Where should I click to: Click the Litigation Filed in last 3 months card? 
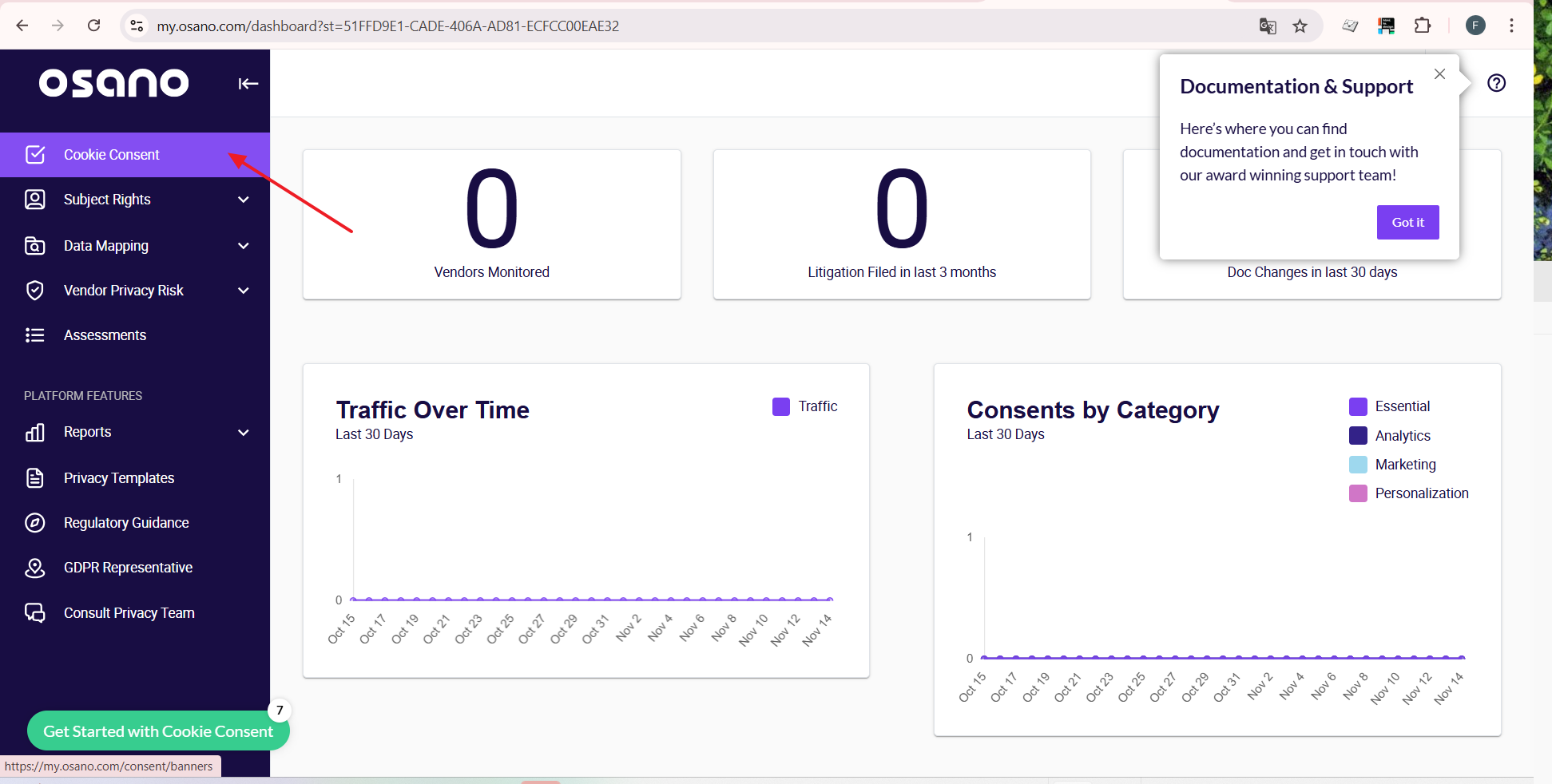coord(902,224)
